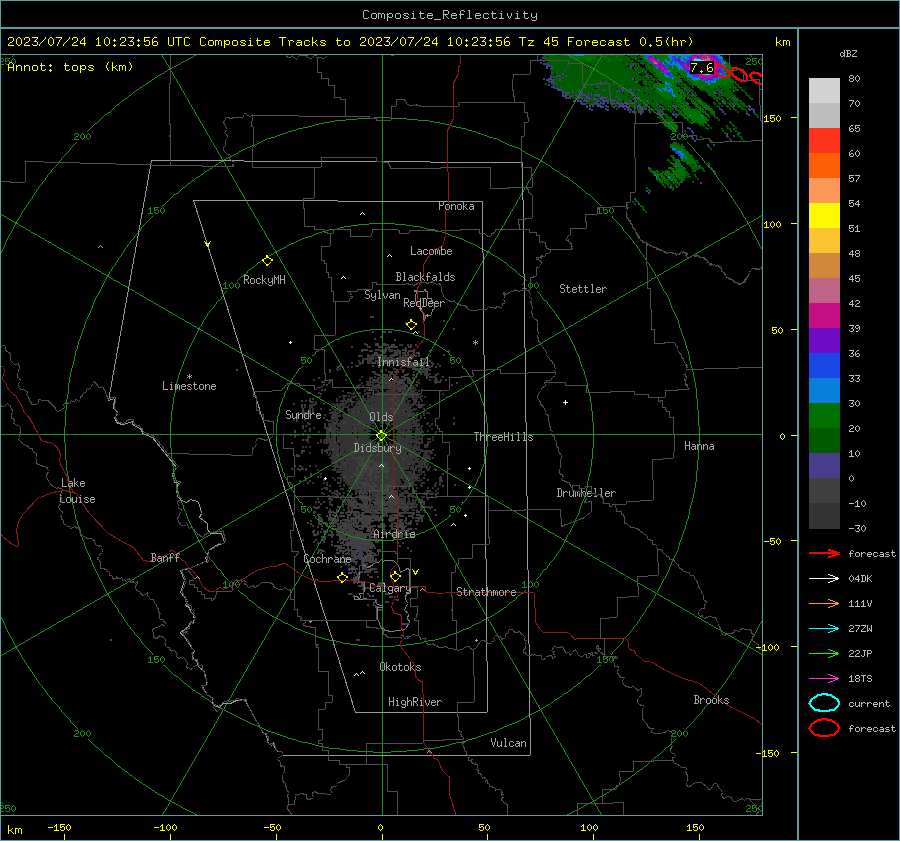This screenshot has width=900, height=841.
Task: Click the Calgary city label
Action: coord(390,588)
